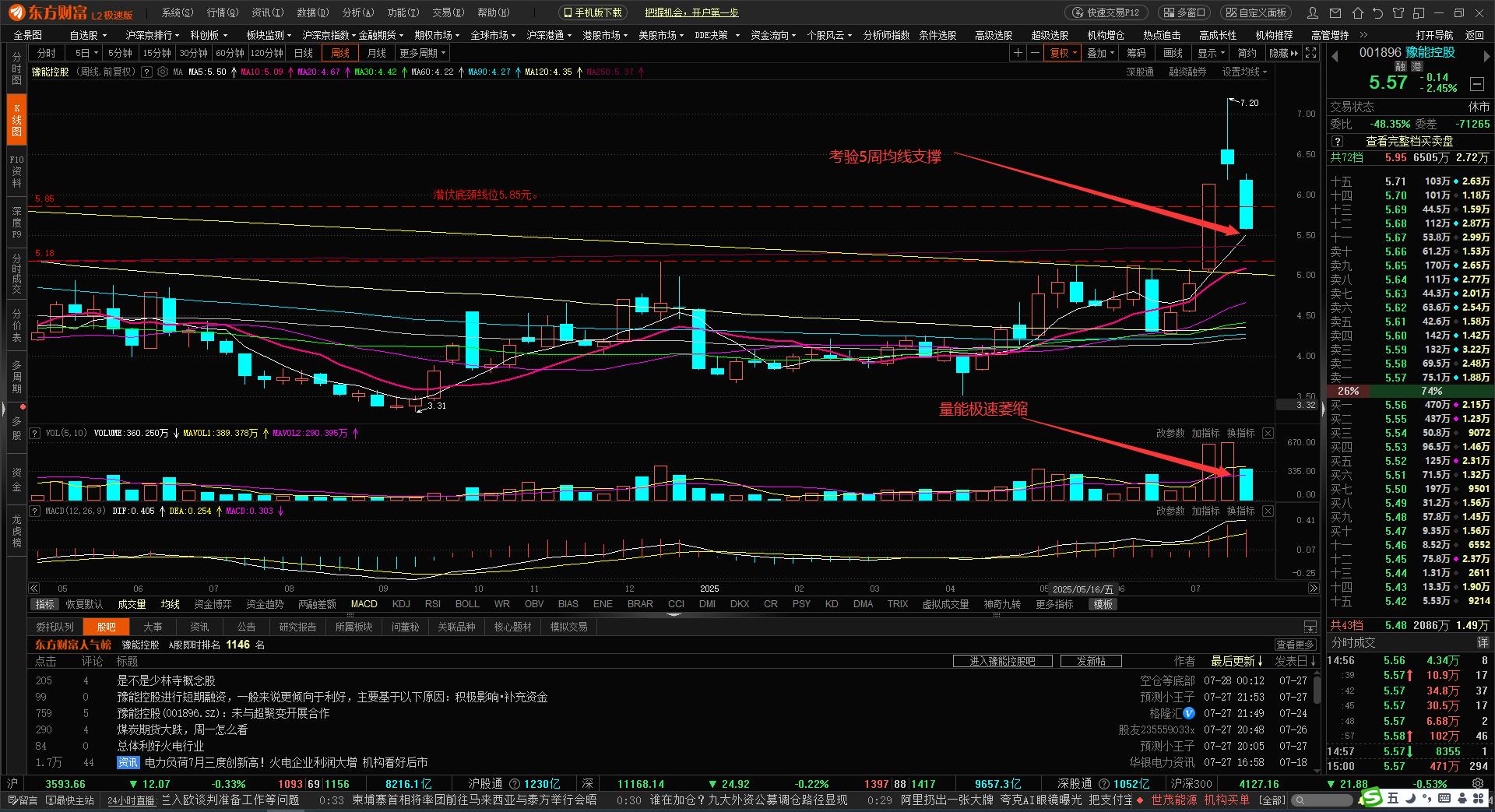Image resolution: width=1495 pixels, height=812 pixels.
Task: Open 分析(A) menu
Action: 358,12
